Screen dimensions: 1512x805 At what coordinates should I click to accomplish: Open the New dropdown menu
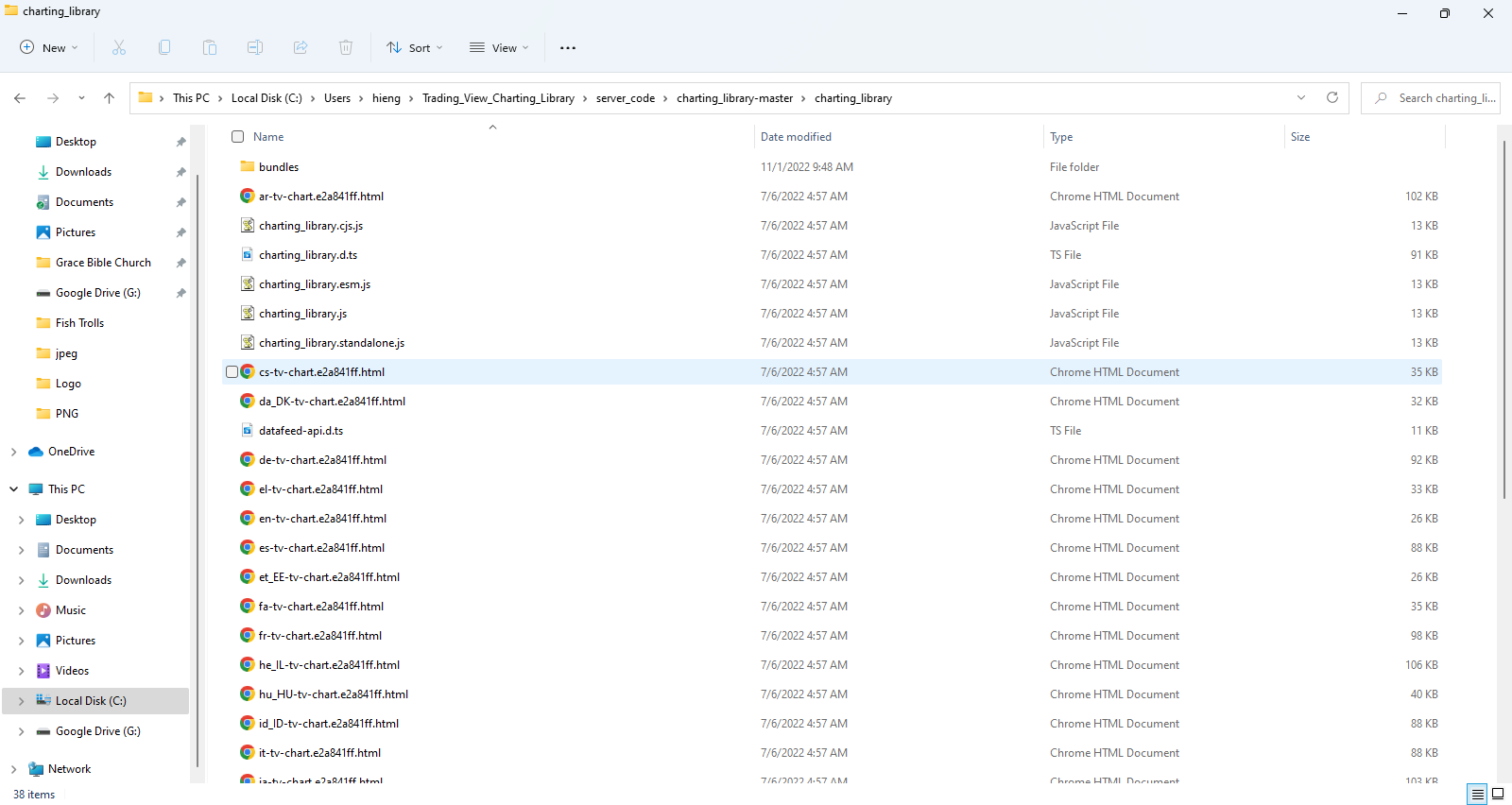tap(49, 47)
